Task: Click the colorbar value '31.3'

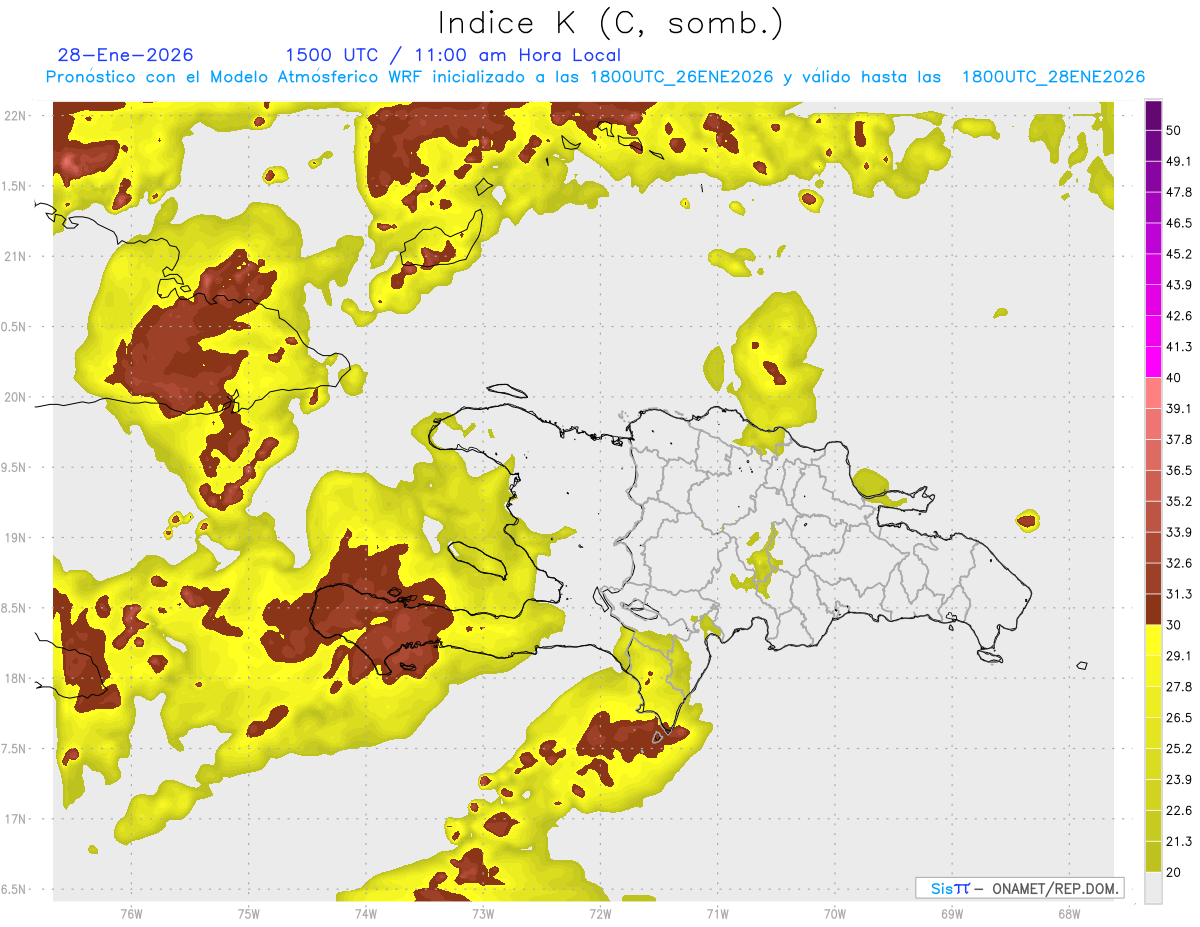Action: pos(1179,594)
